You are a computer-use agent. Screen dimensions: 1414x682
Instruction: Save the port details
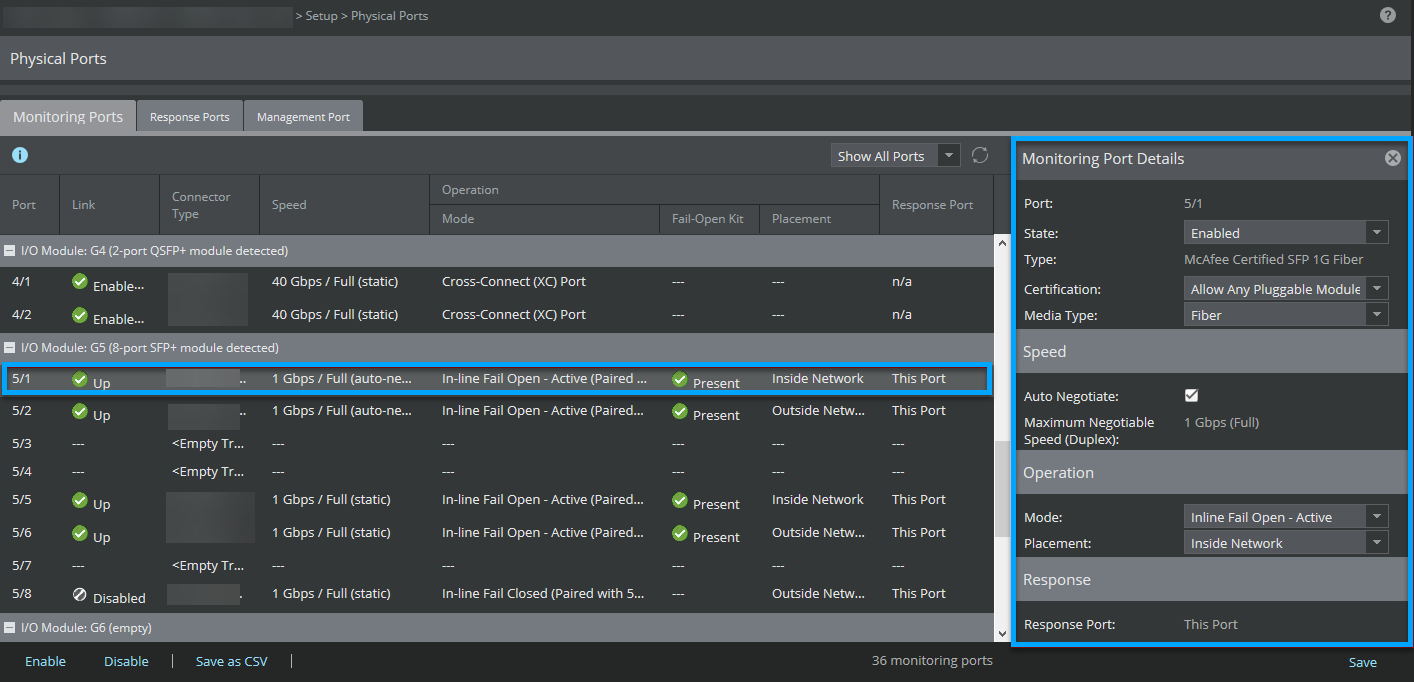1362,662
